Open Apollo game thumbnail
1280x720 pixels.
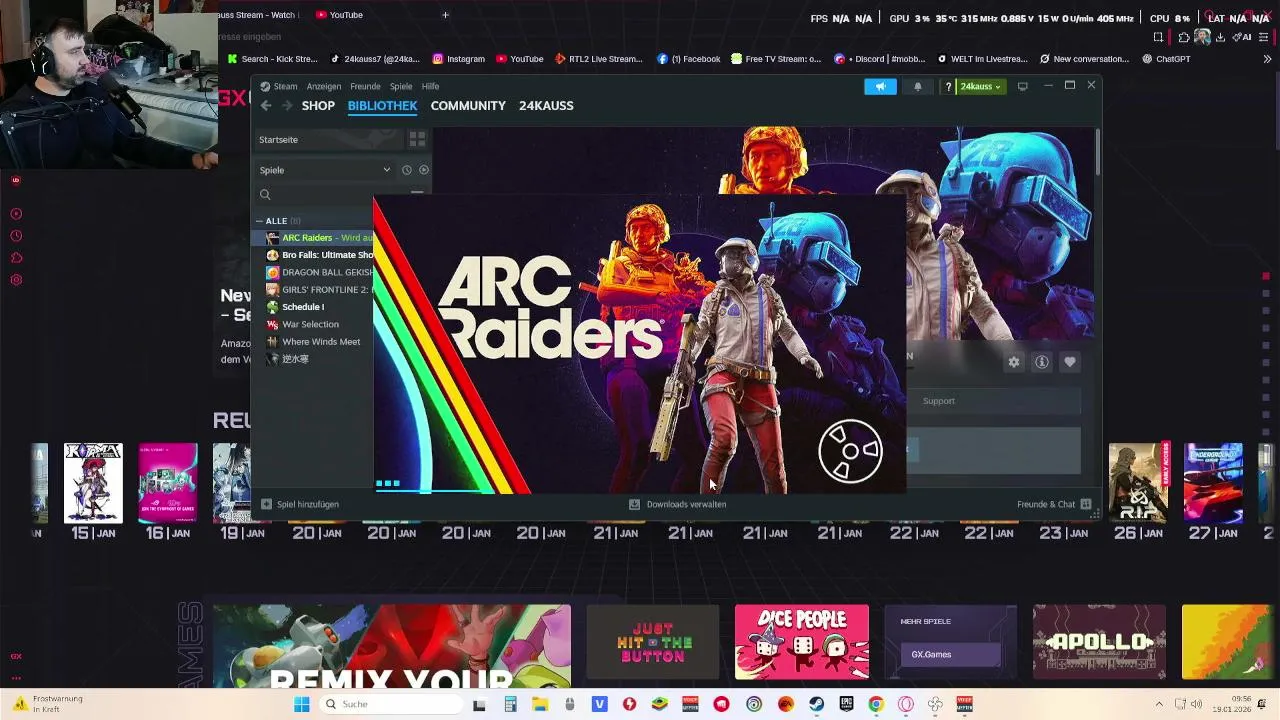[1099, 642]
